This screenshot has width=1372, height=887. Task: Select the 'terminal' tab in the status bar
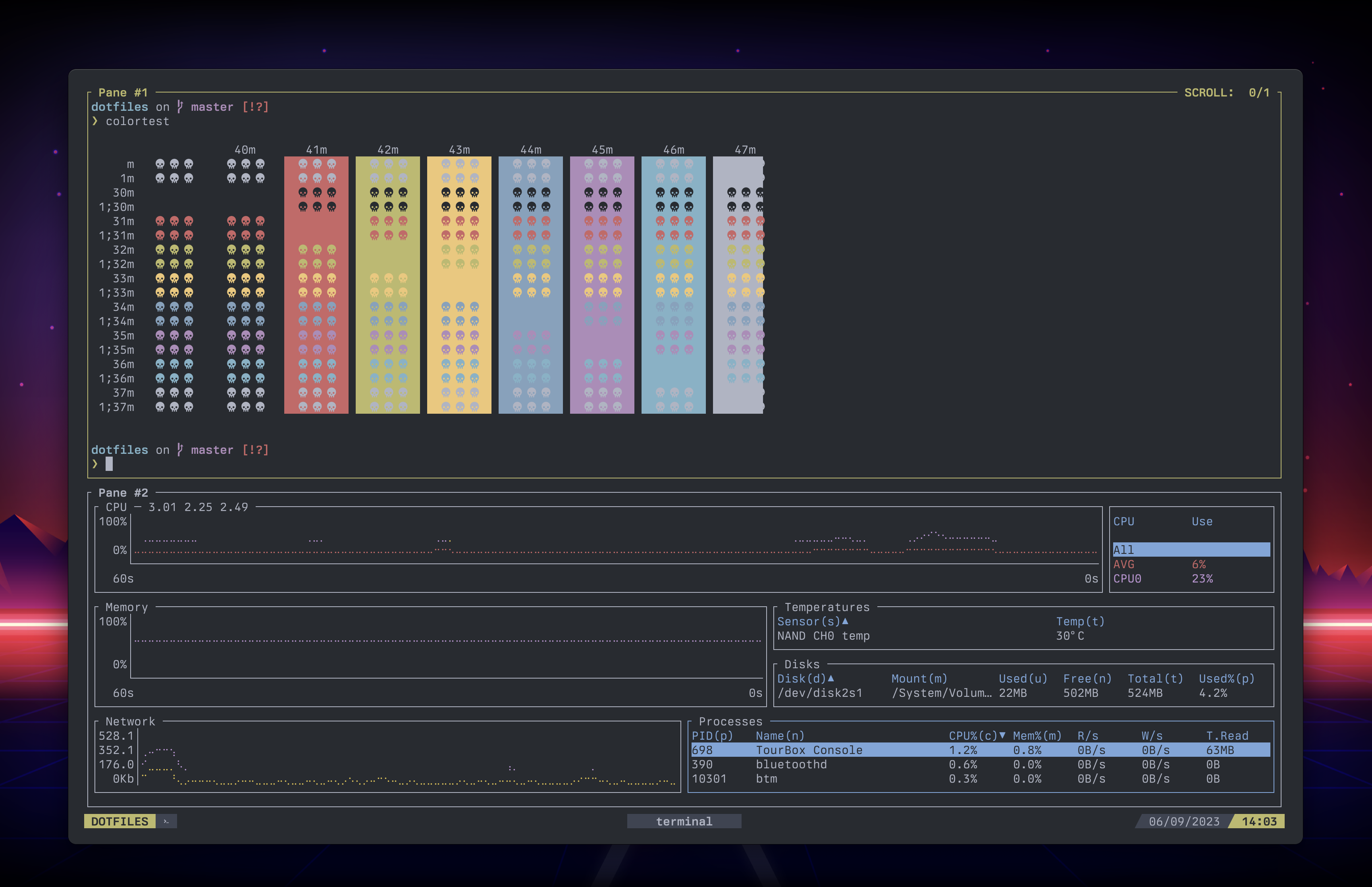coord(684,821)
